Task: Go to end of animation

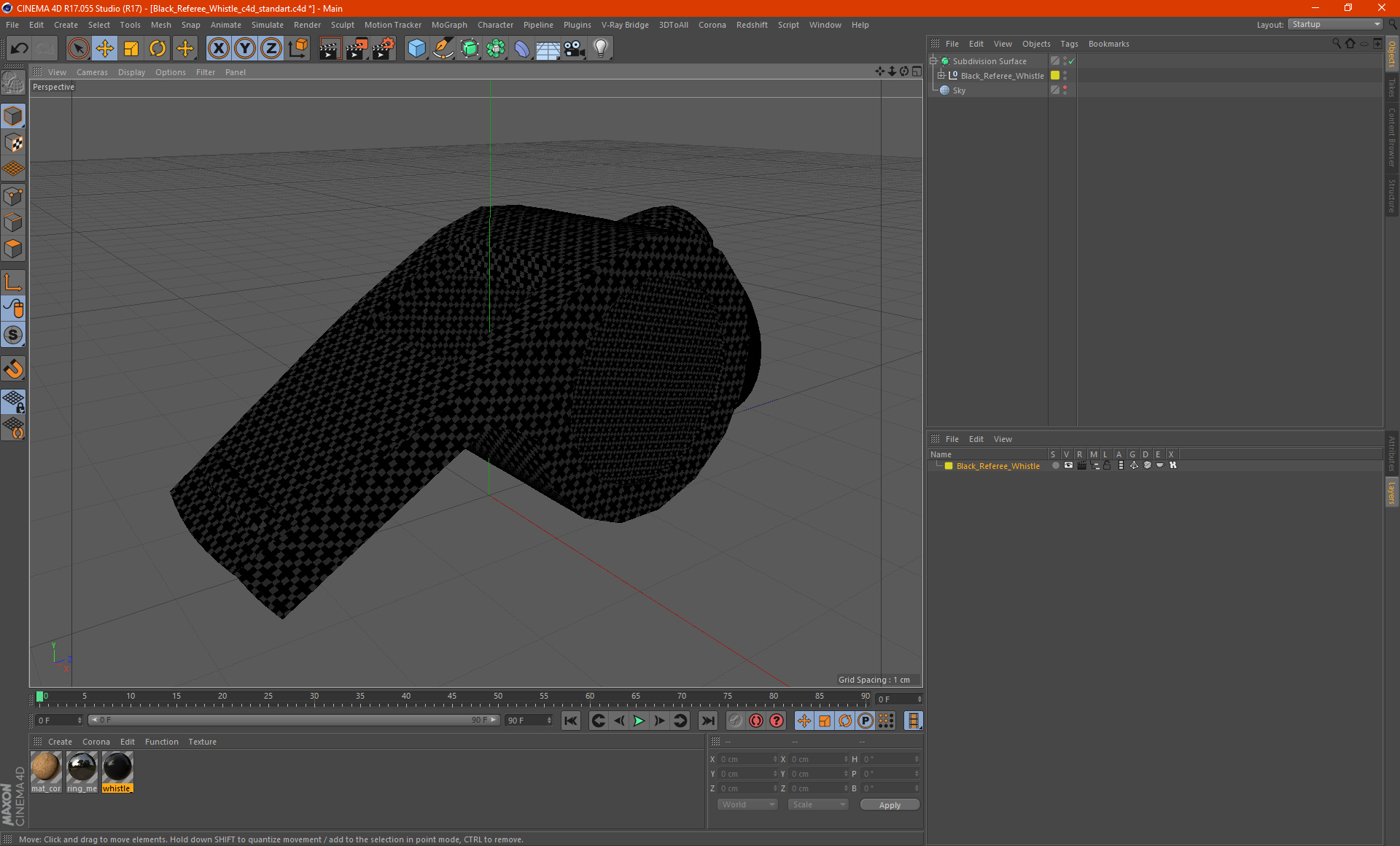Action: (x=707, y=721)
